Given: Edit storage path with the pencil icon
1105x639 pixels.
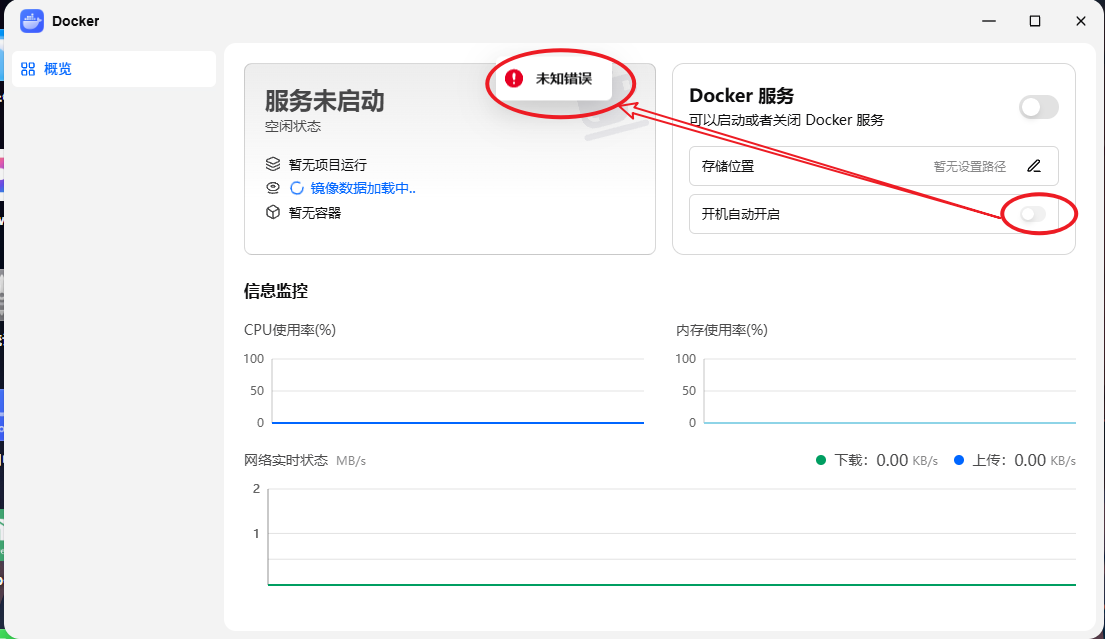Looking at the screenshot, I should pyautogui.click(x=1034, y=166).
